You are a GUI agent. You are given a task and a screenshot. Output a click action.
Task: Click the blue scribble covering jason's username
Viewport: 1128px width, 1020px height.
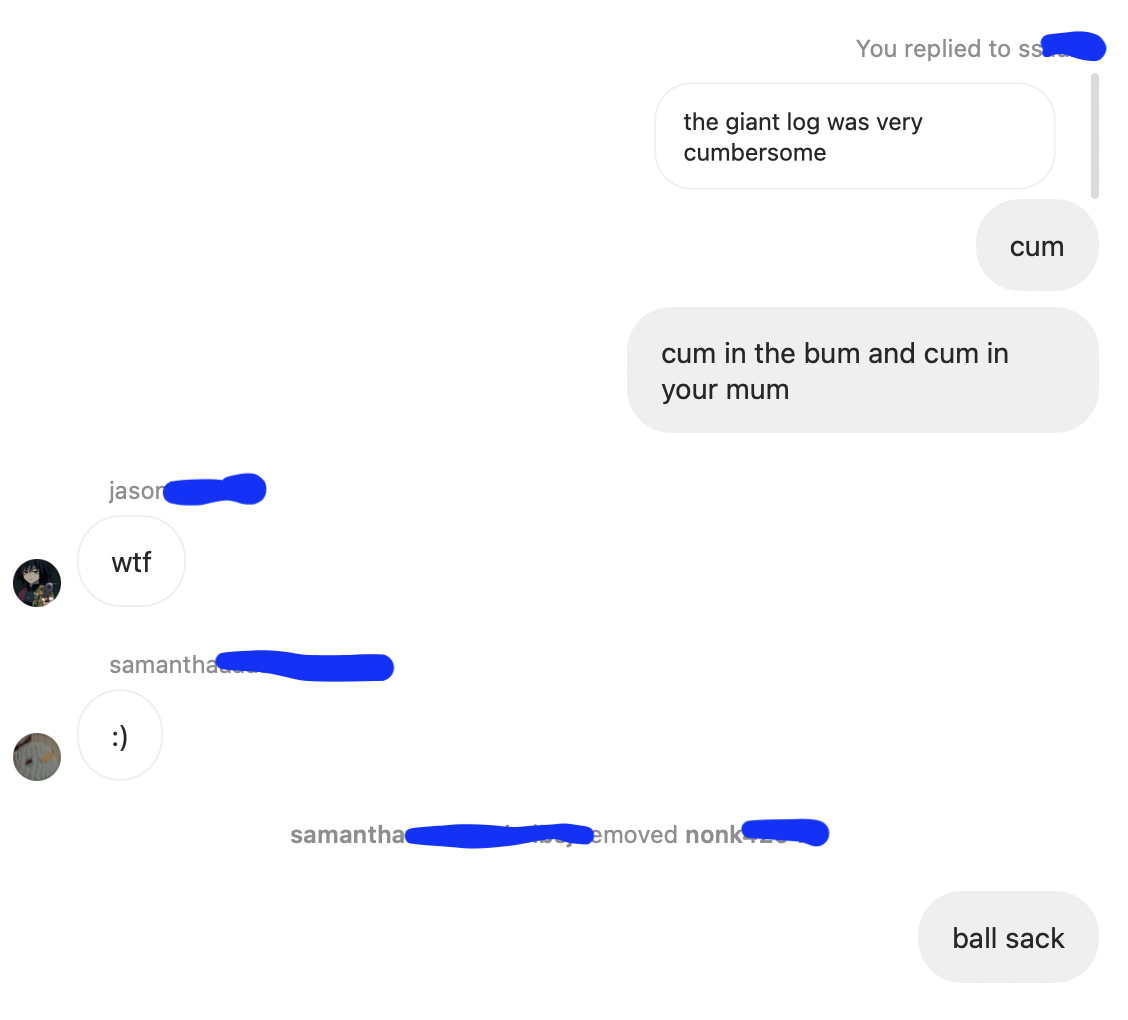pos(214,490)
